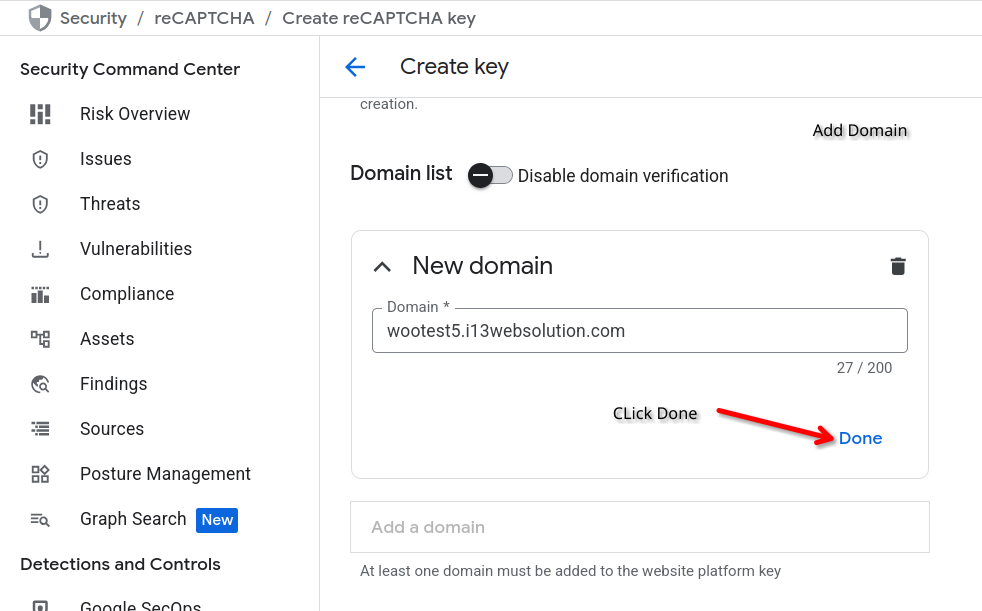Click the Done button

tap(860, 438)
